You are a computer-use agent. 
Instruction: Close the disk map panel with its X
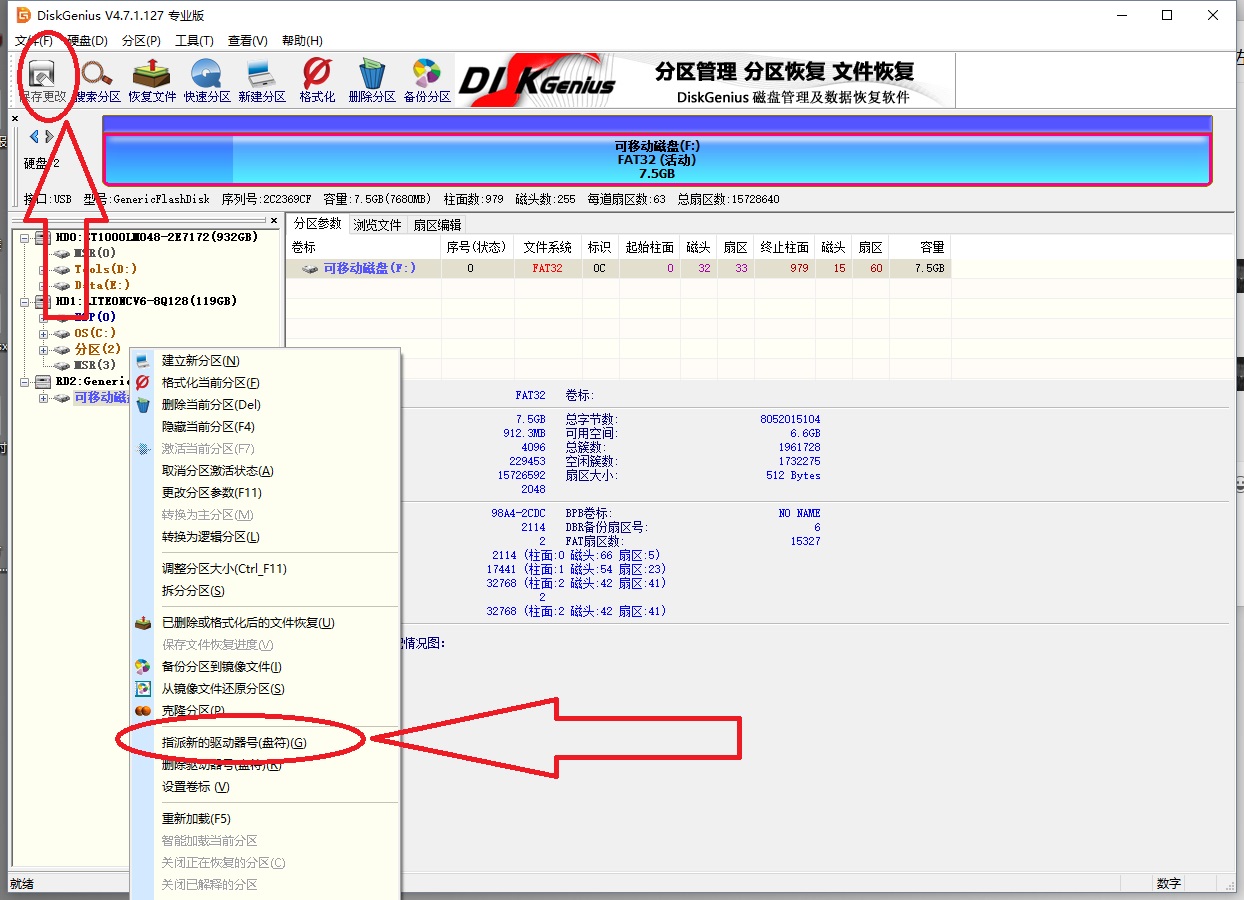(x=15, y=118)
